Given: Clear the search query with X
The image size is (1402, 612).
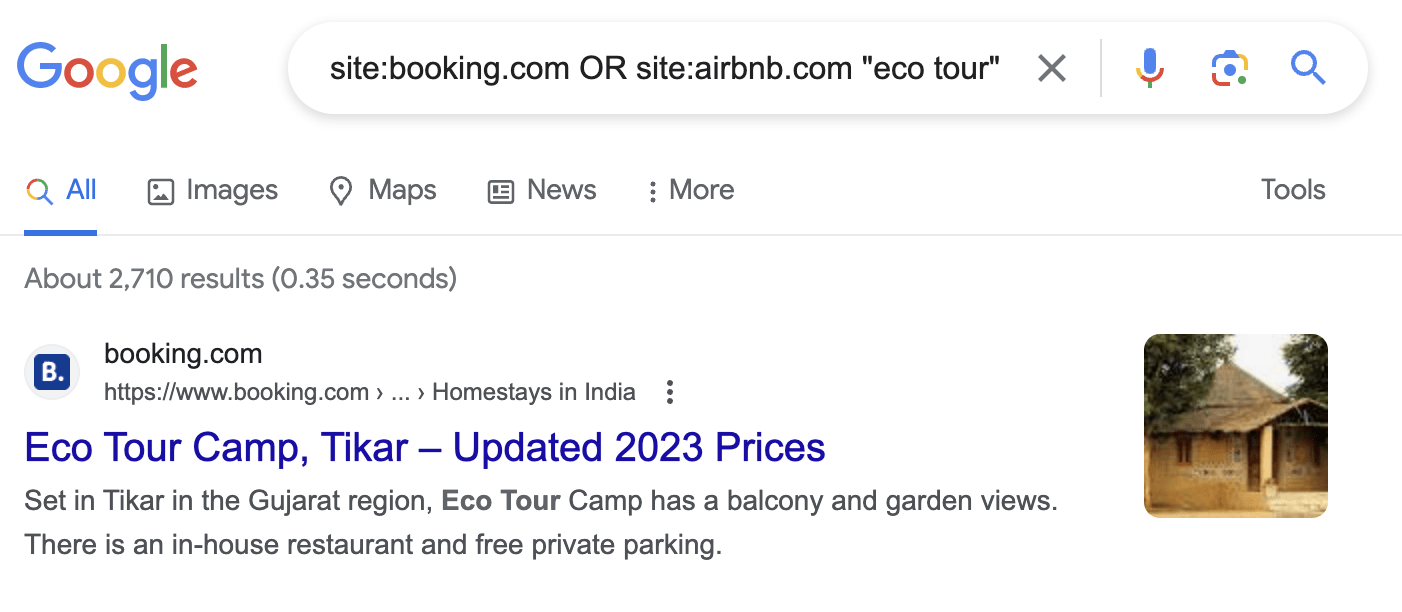Looking at the screenshot, I should point(1051,69).
